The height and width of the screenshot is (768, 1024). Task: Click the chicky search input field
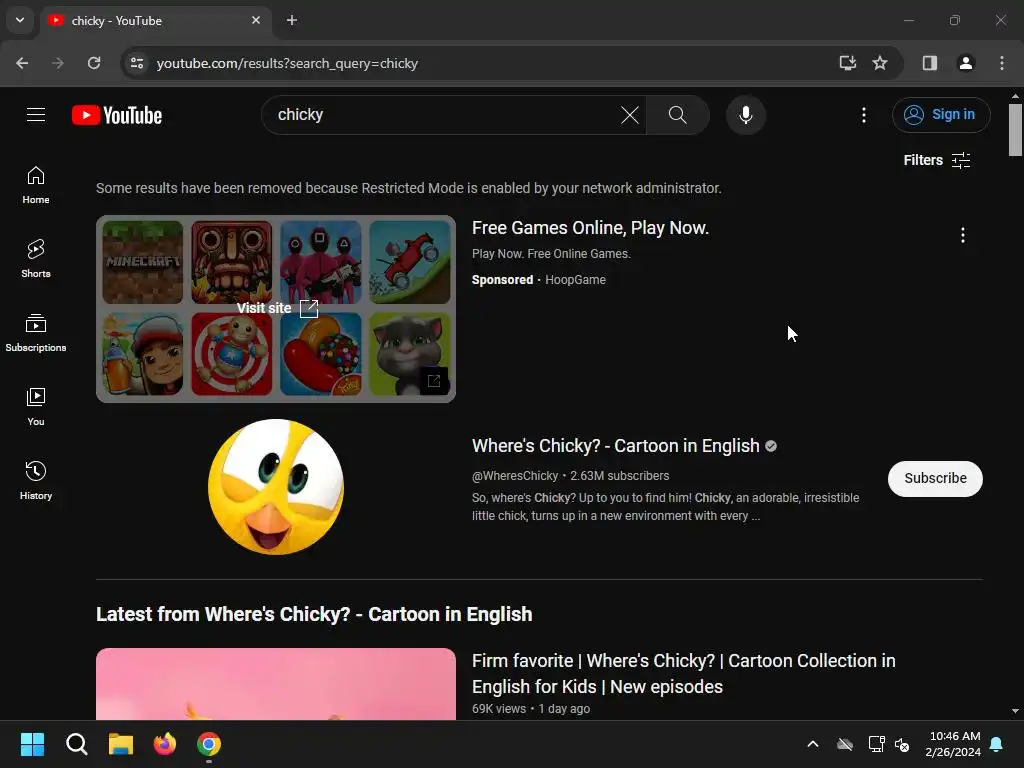point(444,115)
